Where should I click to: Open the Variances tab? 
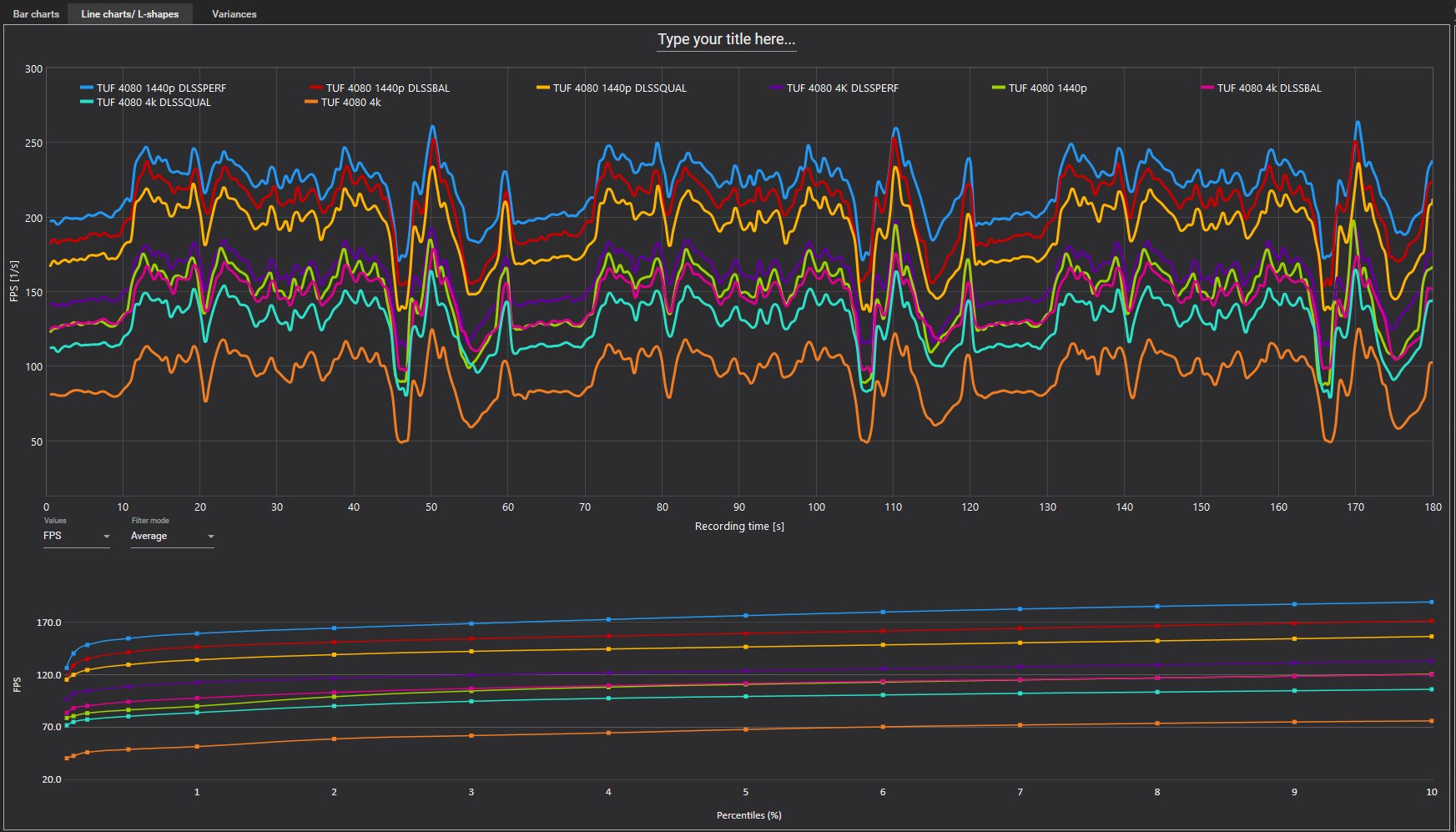[x=234, y=14]
